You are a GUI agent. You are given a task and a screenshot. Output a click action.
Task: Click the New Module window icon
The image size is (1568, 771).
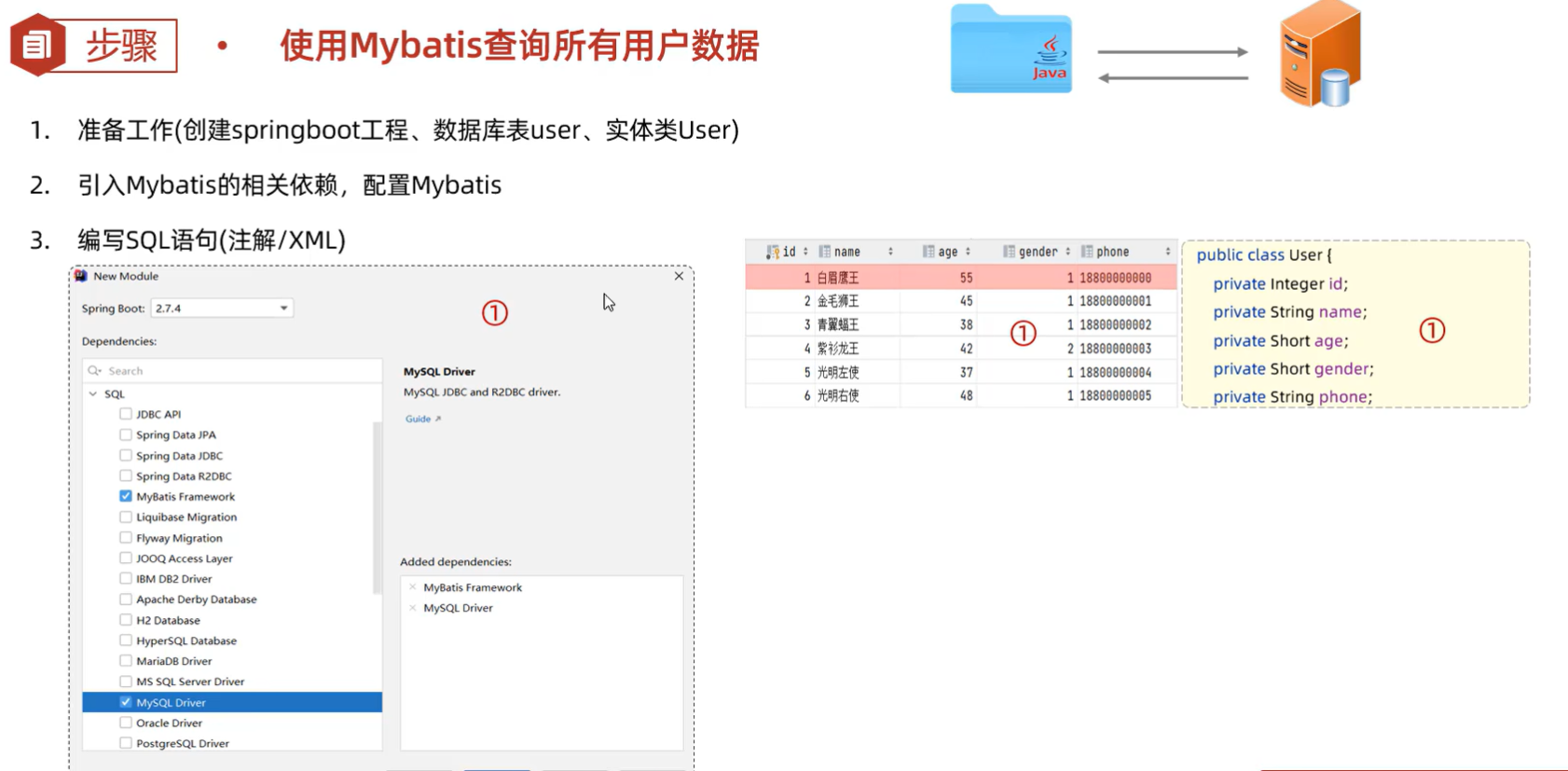(81, 276)
